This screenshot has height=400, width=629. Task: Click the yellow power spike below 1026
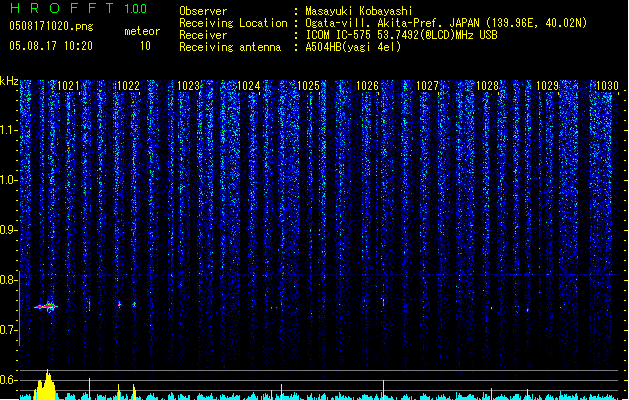coord(383,390)
